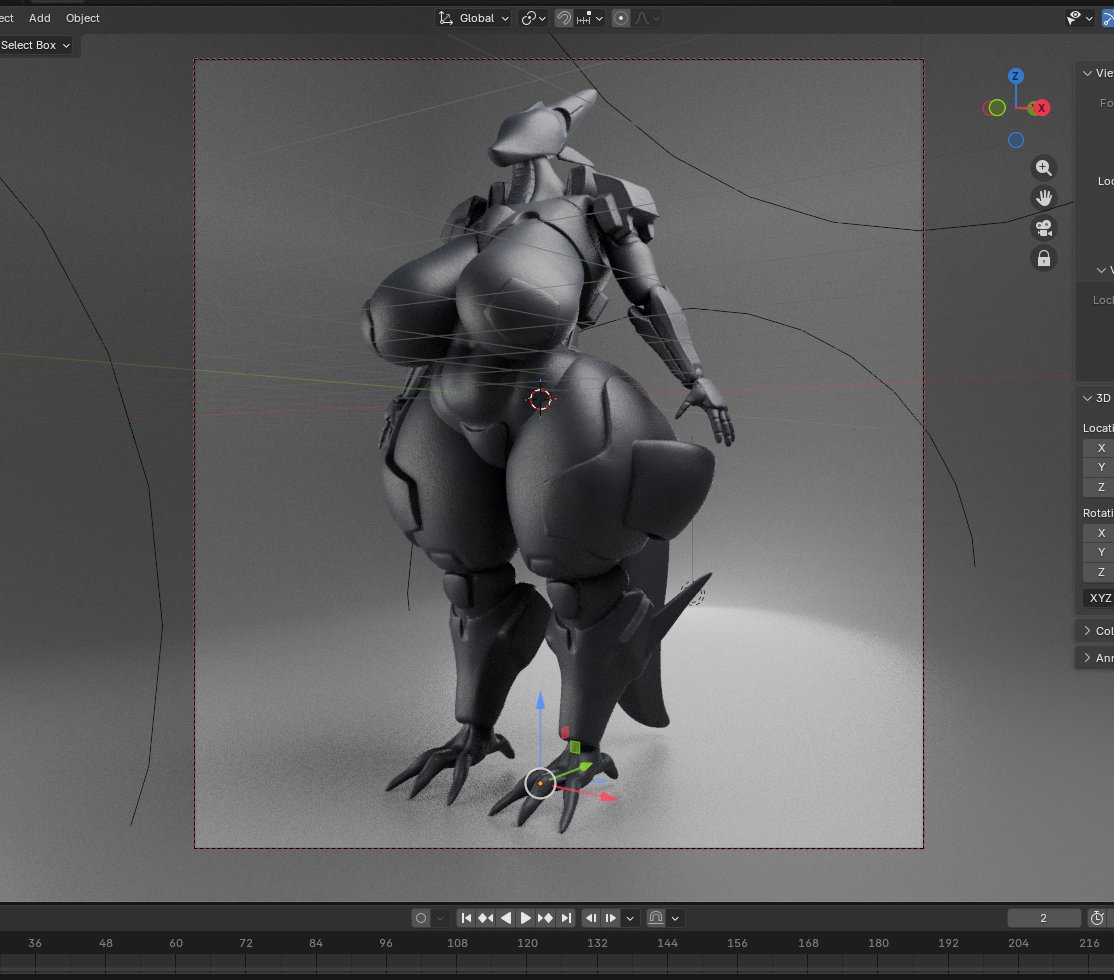Toggle the auto keying record button

click(x=421, y=918)
